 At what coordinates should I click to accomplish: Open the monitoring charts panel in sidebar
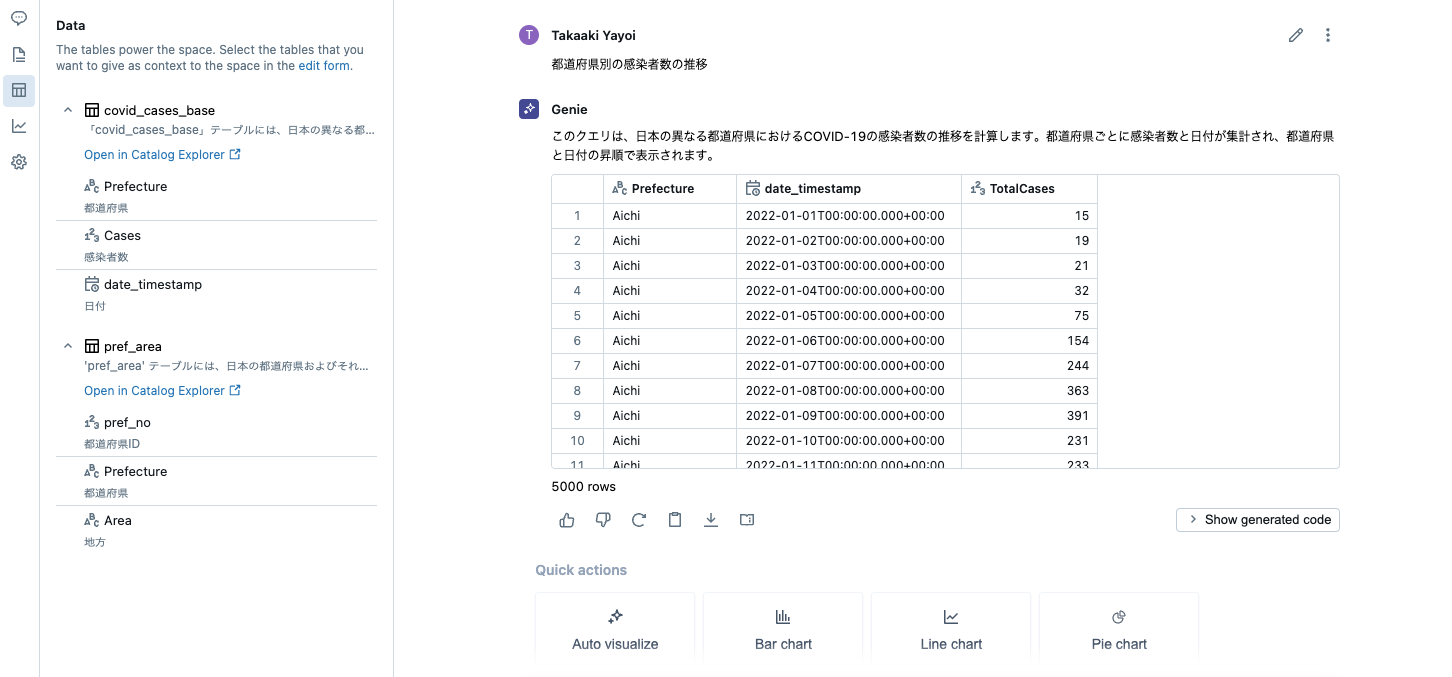click(18, 126)
